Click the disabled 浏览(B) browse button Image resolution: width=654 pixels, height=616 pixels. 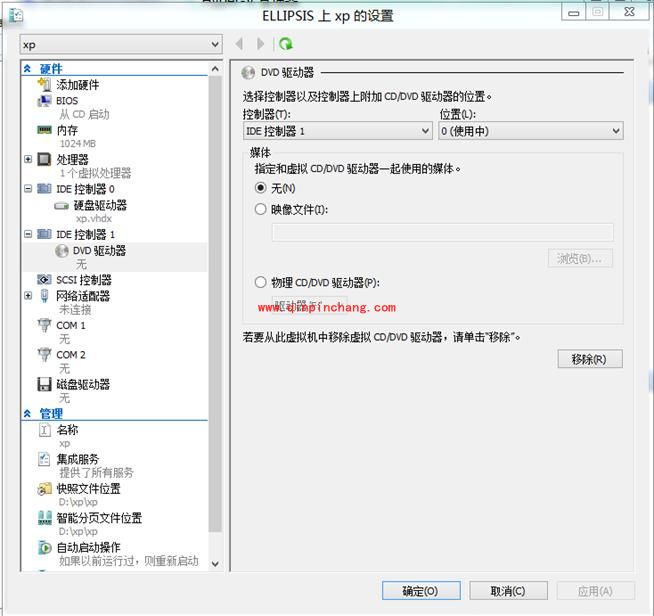(x=580, y=259)
